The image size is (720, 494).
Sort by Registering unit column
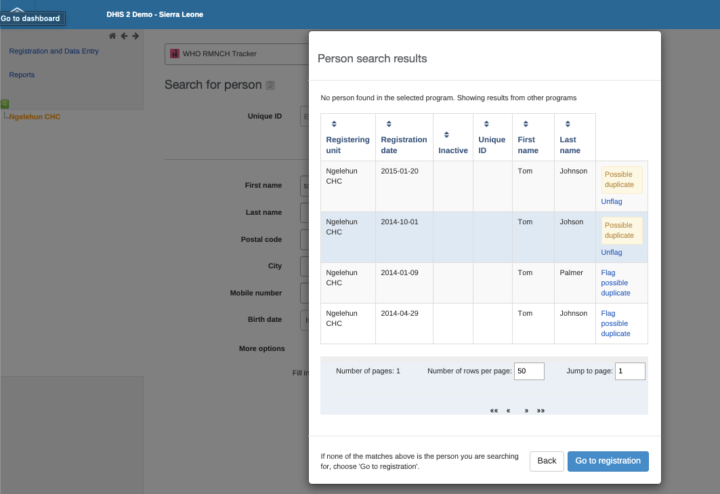[x=334, y=124]
